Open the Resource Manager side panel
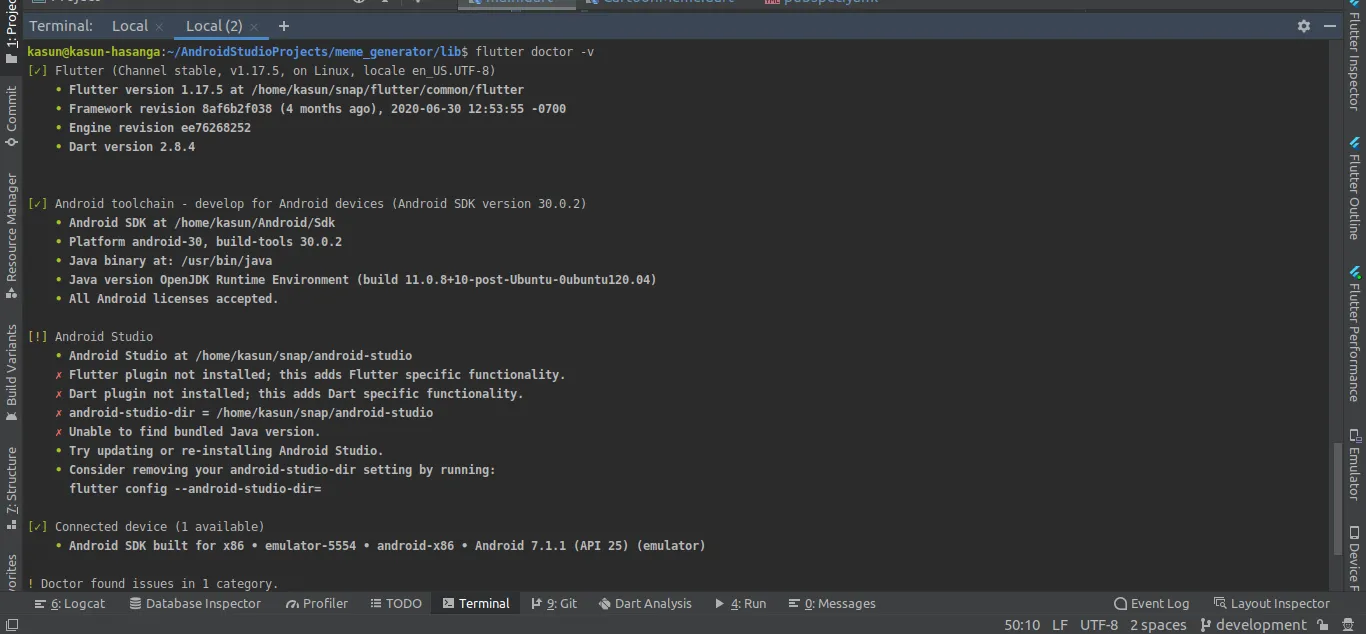The image size is (1366, 634). point(11,236)
